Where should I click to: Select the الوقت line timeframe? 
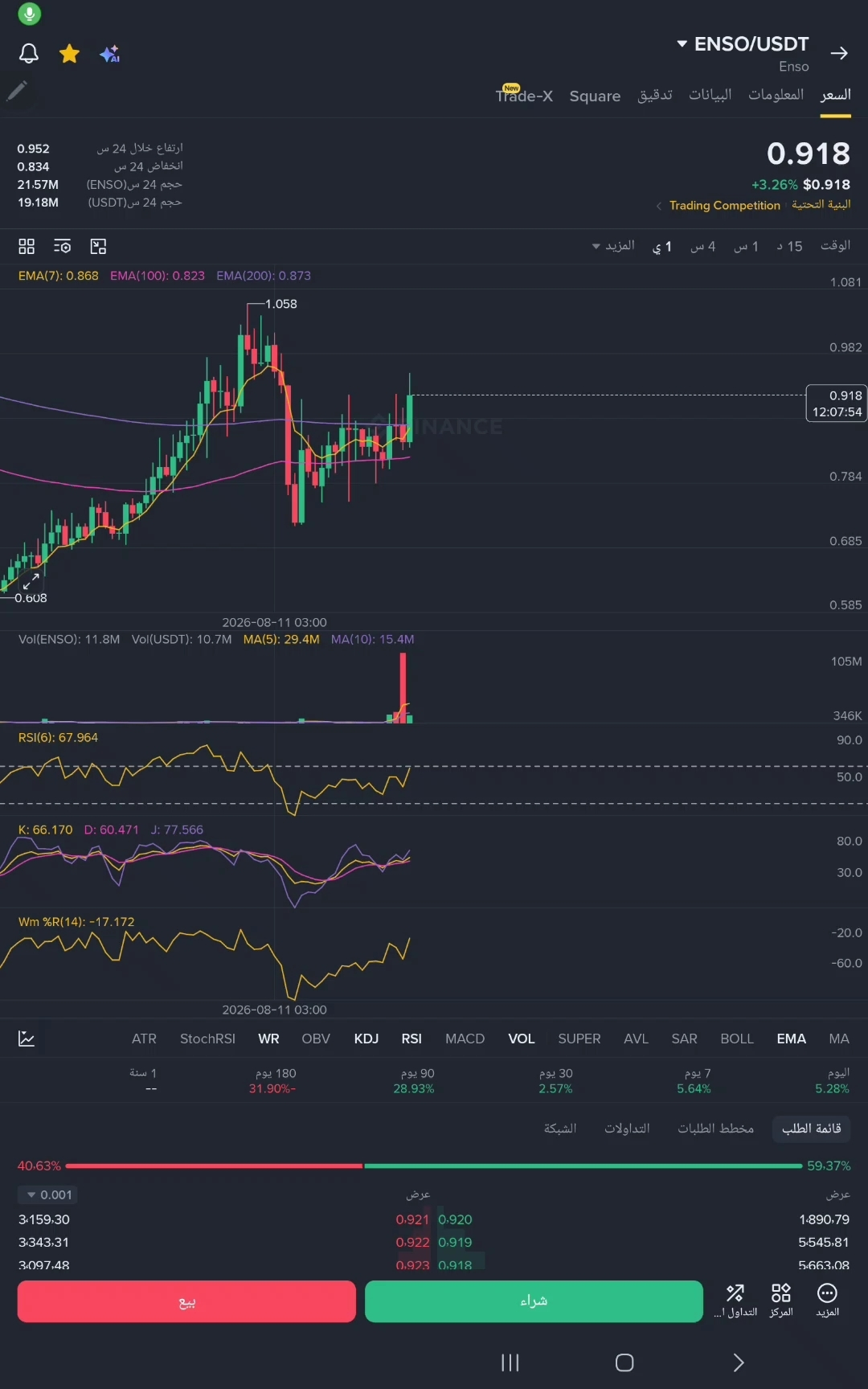[835, 245]
